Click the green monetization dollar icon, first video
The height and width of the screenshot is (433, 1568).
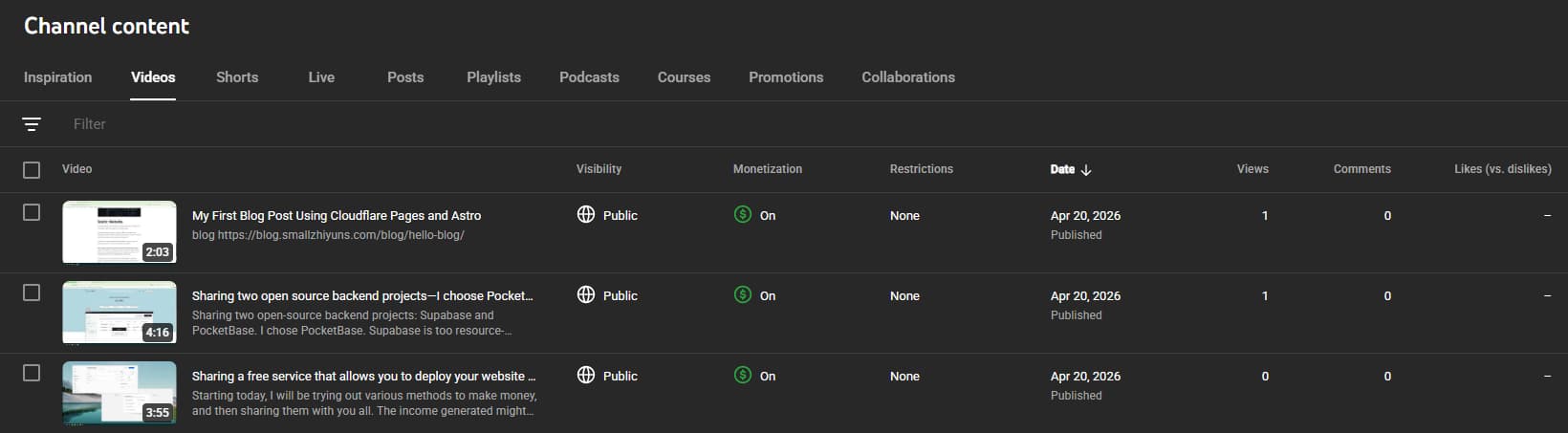(743, 215)
